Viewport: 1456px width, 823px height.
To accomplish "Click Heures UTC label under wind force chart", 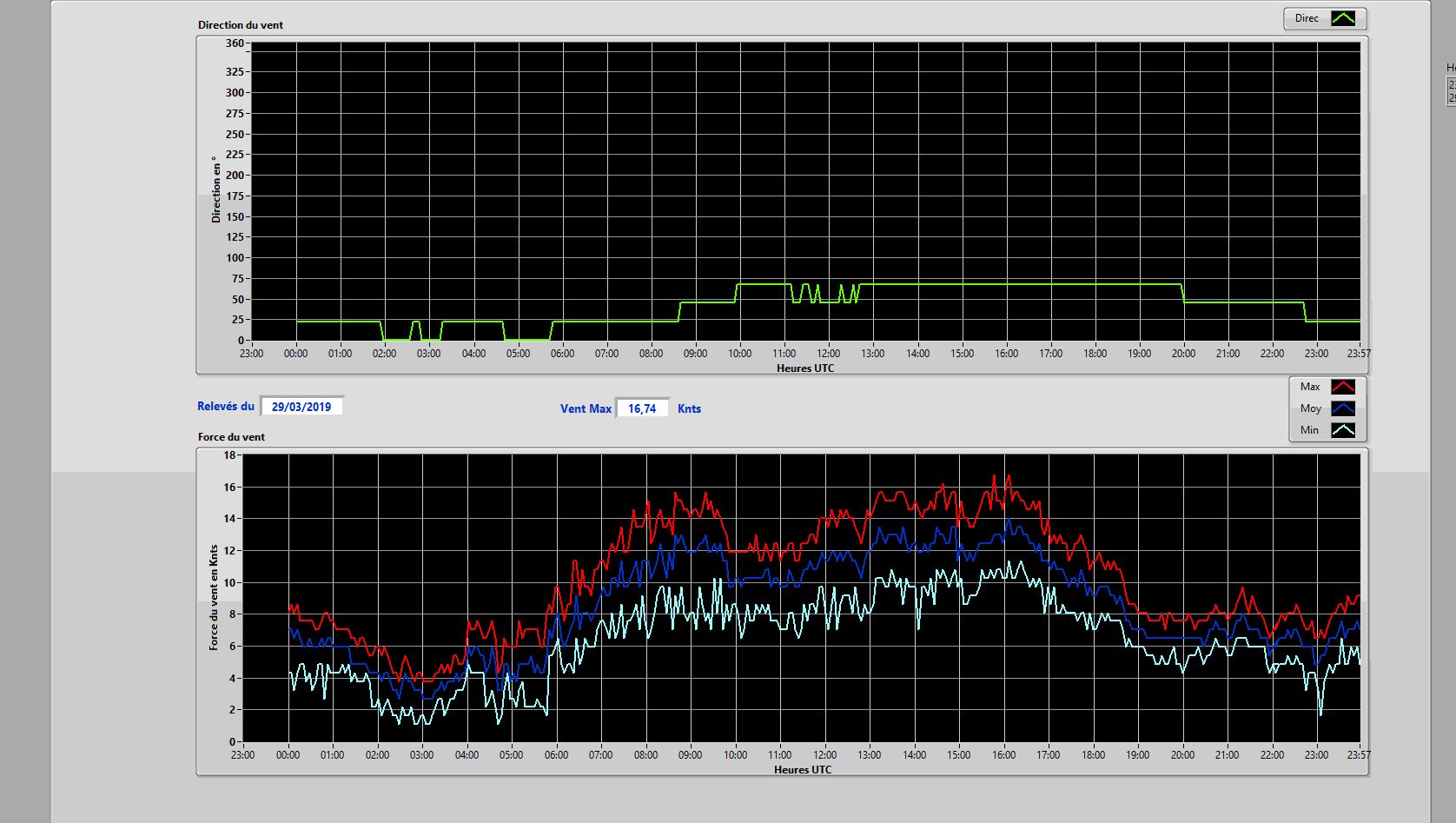I will [x=803, y=770].
